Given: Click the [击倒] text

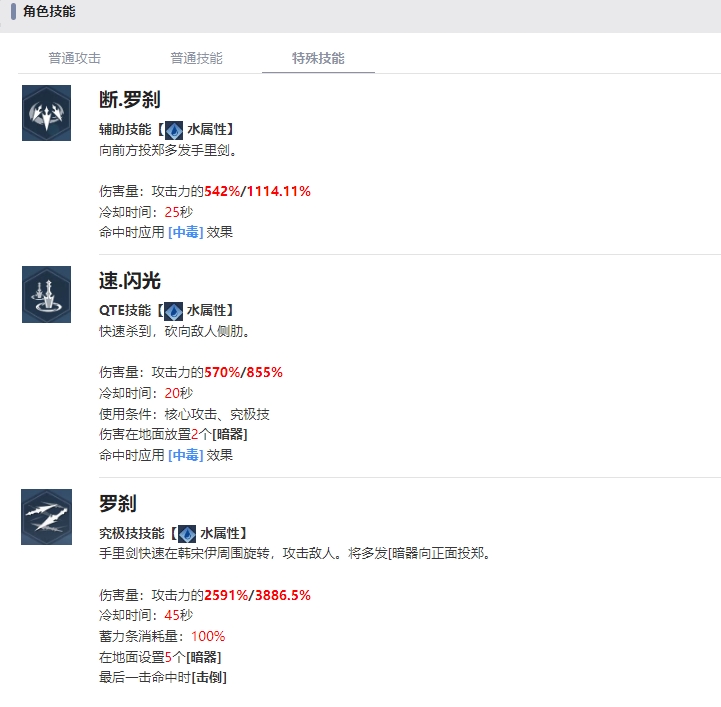Looking at the screenshot, I should 209,678.
